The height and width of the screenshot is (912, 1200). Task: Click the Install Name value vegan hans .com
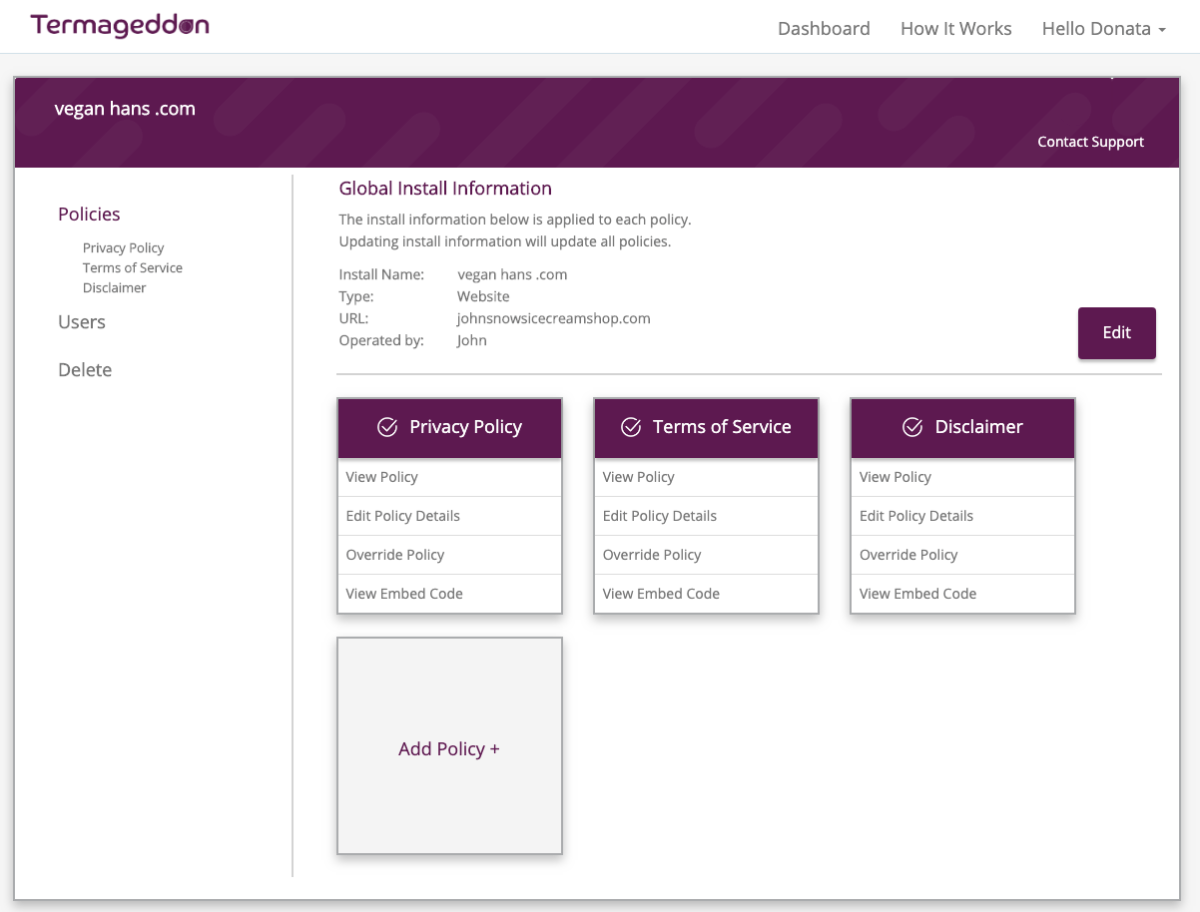(512, 275)
